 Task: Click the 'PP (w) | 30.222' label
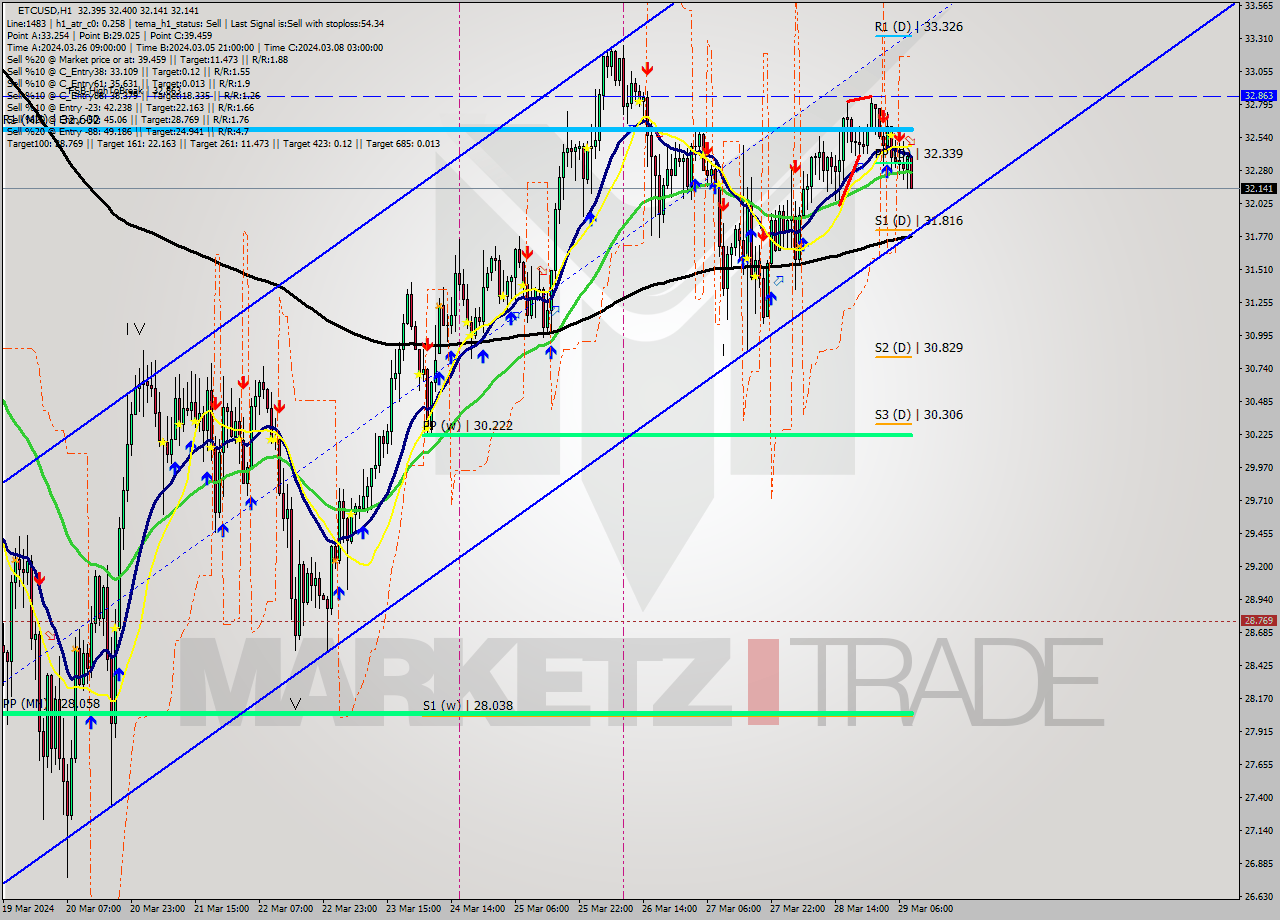click(468, 426)
